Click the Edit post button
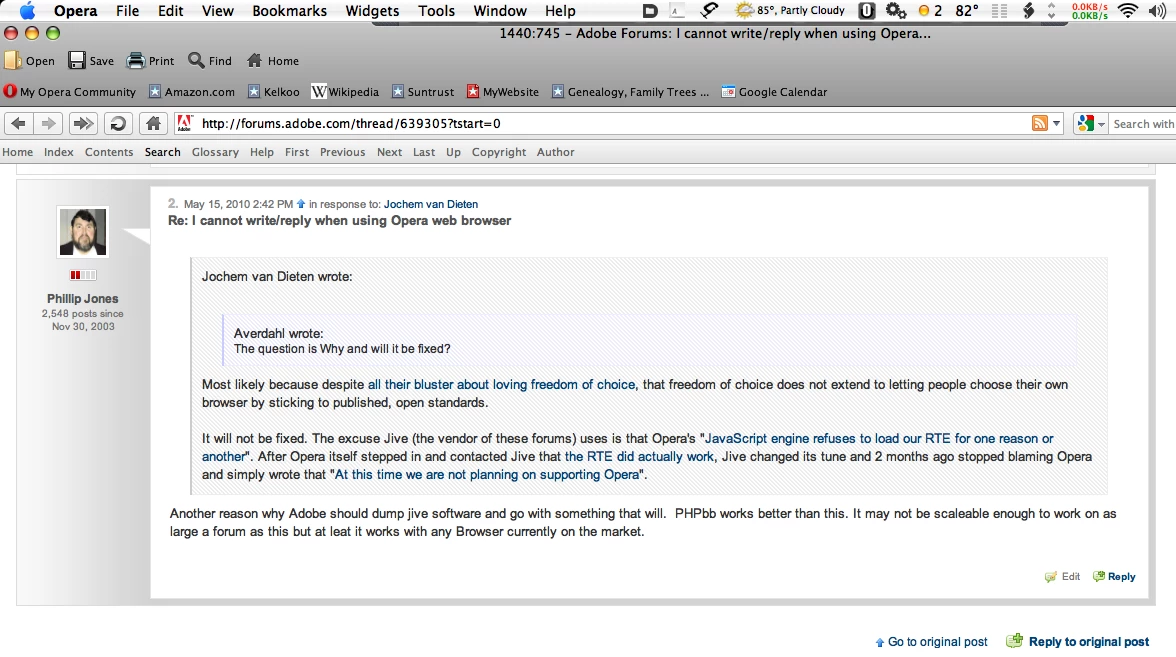Screen dimensions: 1176x657 tap(1063, 577)
